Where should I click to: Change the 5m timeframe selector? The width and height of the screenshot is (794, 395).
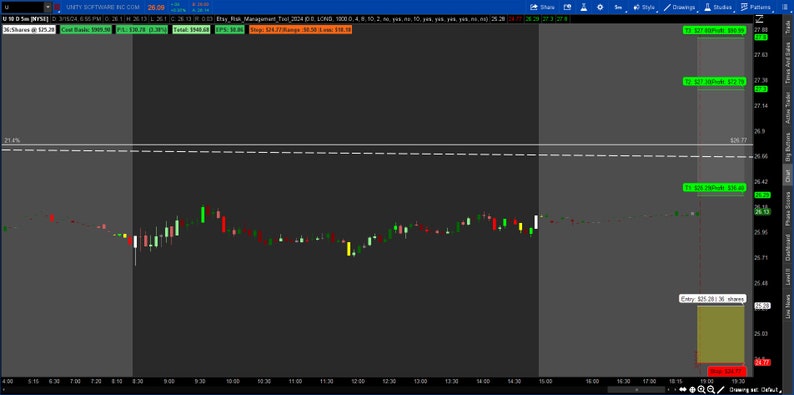(618, 7)
